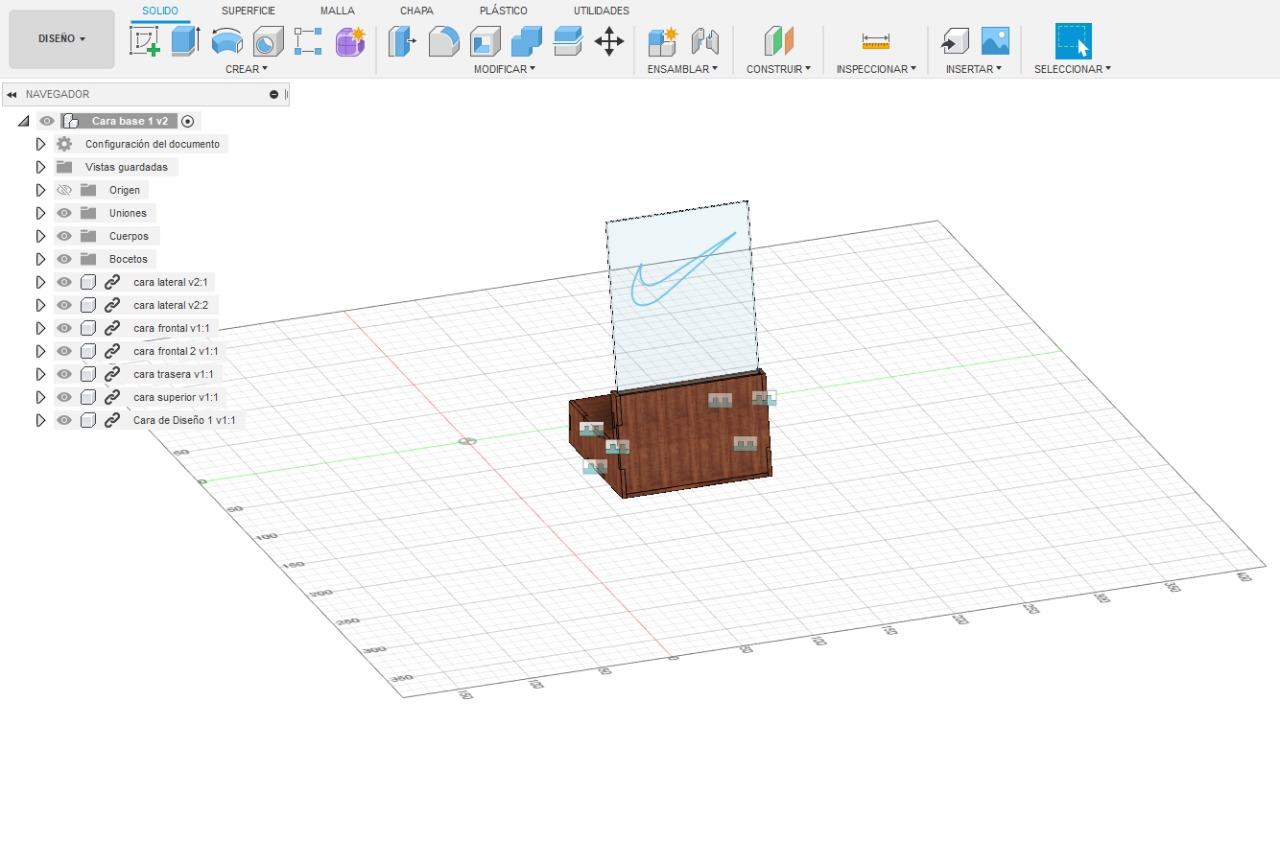This screenshot has width=1280, height=842.
Task: Click the Measure tool icon
Action: [876, 41]
